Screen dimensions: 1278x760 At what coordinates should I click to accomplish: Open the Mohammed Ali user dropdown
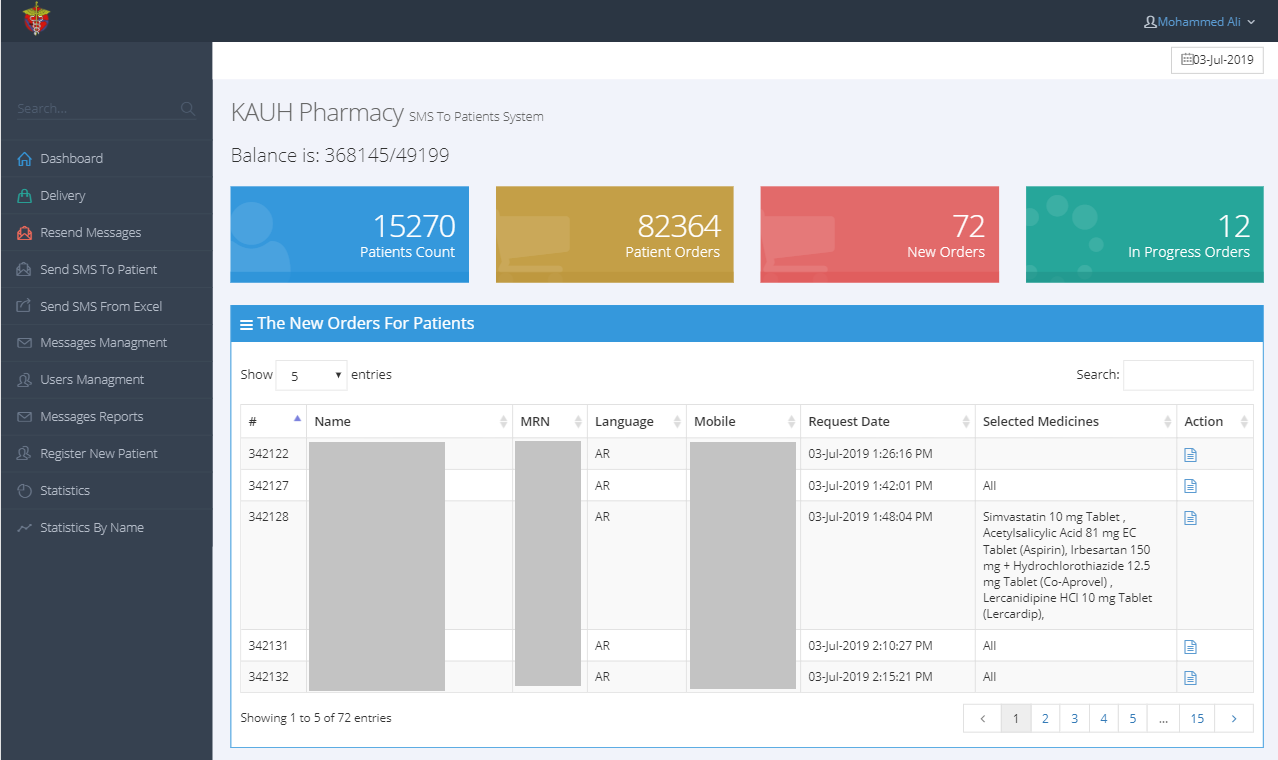click(1200, 22)
